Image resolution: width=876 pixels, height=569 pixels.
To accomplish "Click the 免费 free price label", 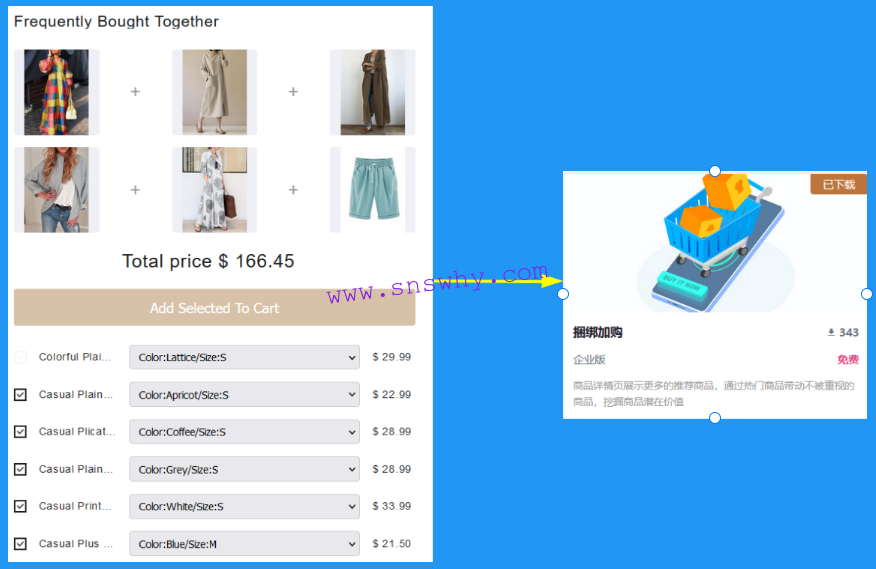I will [x=848, y=359].
